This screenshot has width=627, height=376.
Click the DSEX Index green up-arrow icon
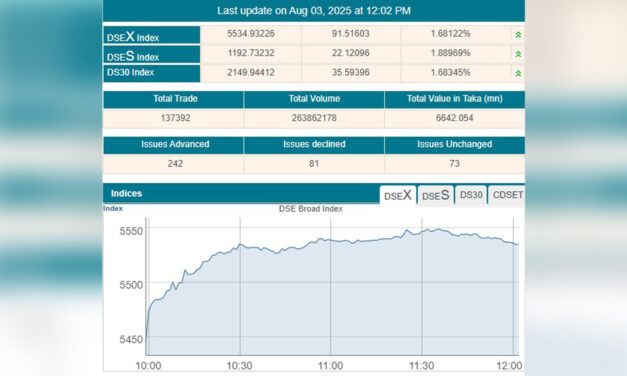pyautogui.click(x=518, y=35)
